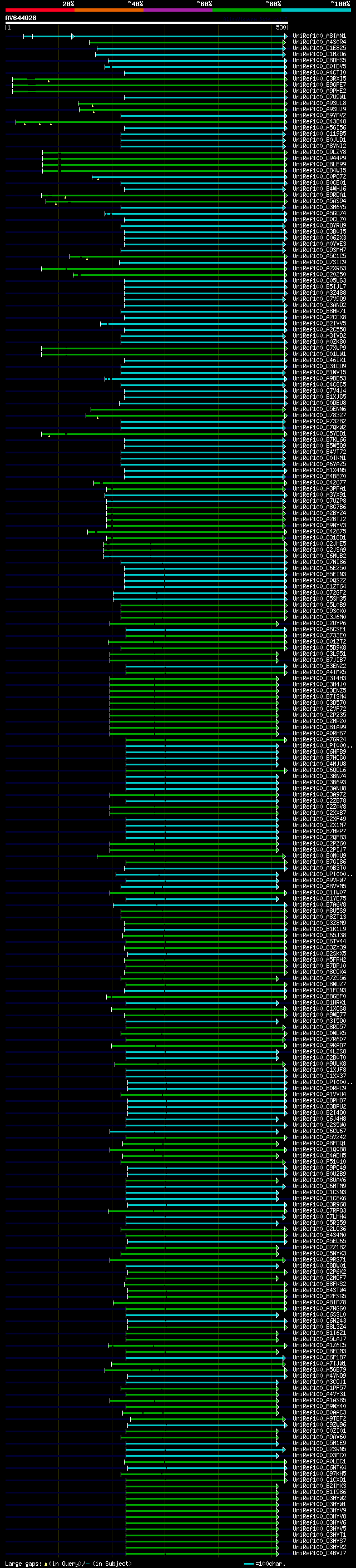Open hit UniRef100_Q7U9W1
Screen dimensions: 356x1568
tap(319, 97)
